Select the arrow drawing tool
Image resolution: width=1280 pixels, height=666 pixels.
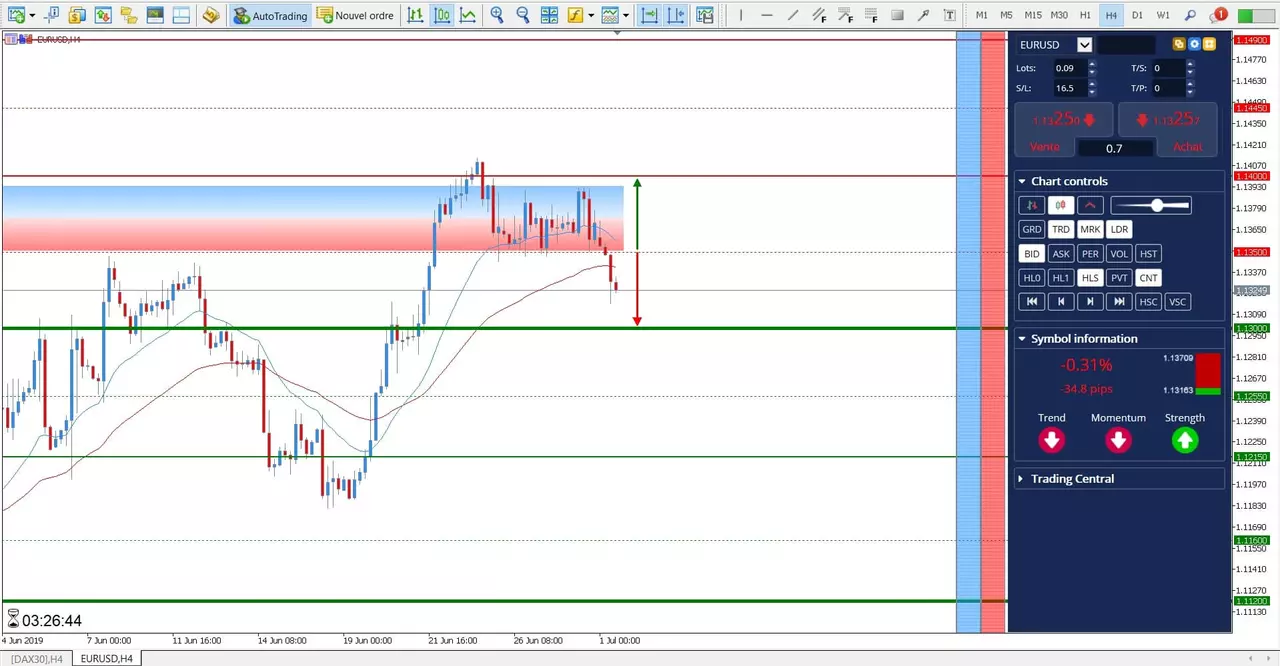923,15
